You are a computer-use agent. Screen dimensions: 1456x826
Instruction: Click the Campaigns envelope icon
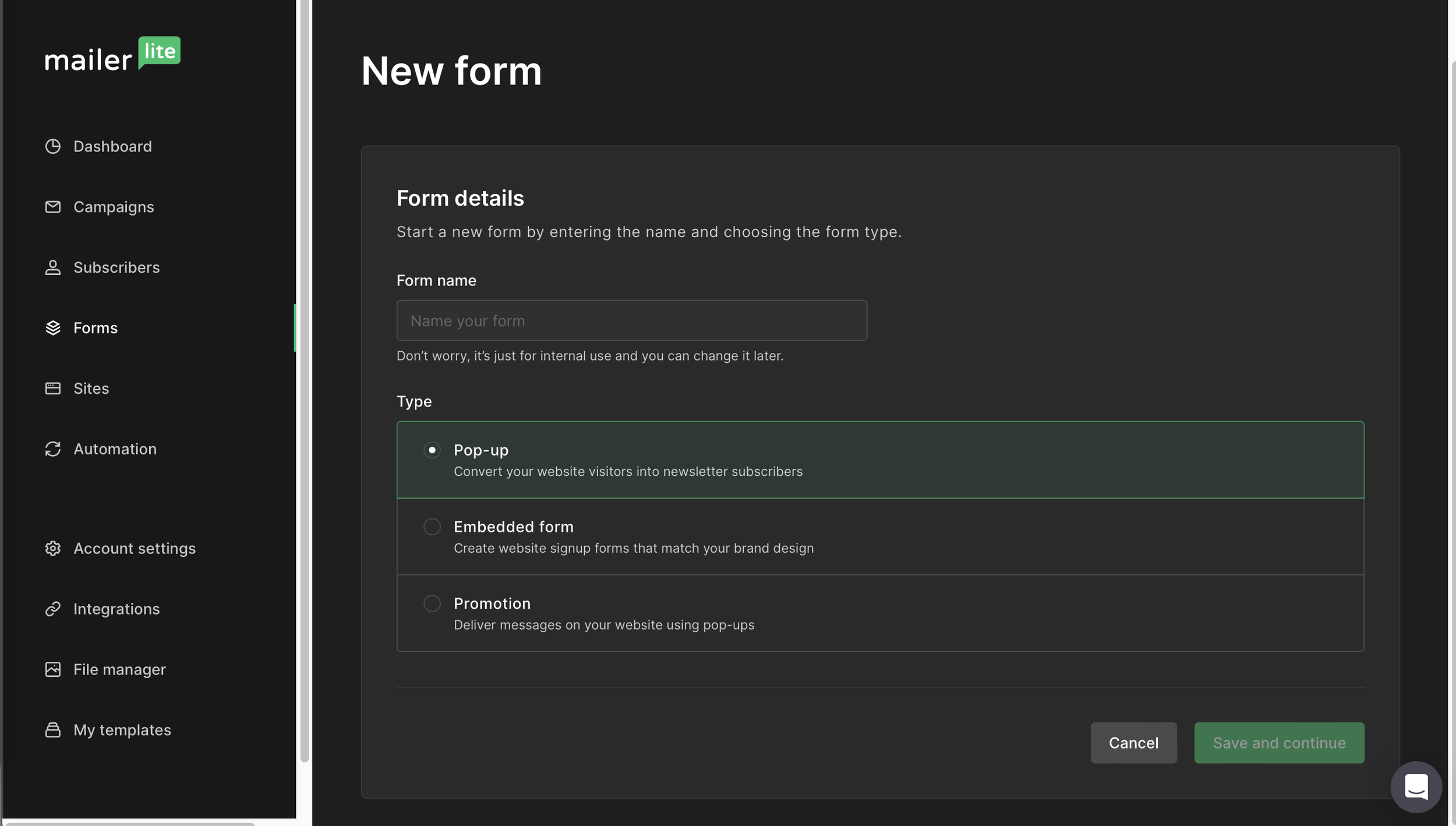tap(53, 207)
